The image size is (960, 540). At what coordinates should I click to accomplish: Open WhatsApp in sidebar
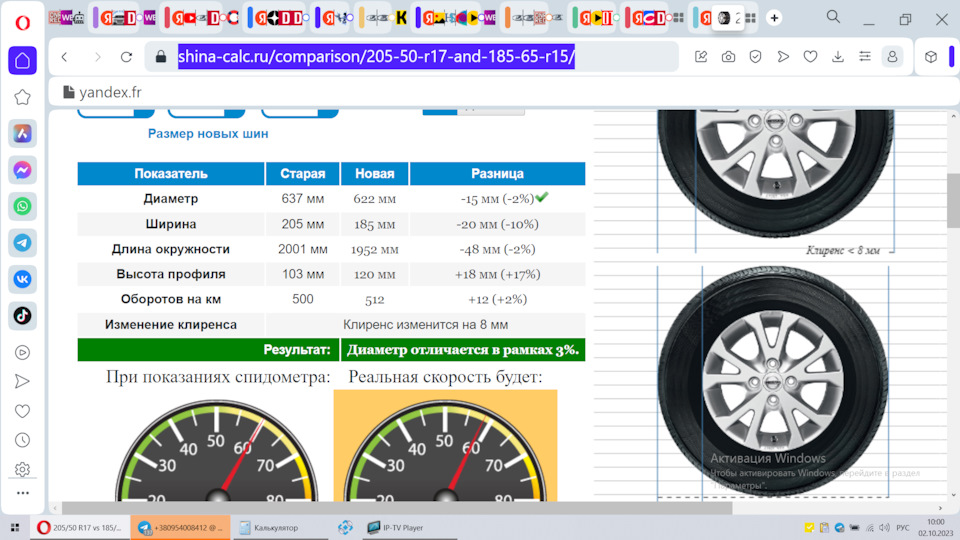[x=23, y=206]
